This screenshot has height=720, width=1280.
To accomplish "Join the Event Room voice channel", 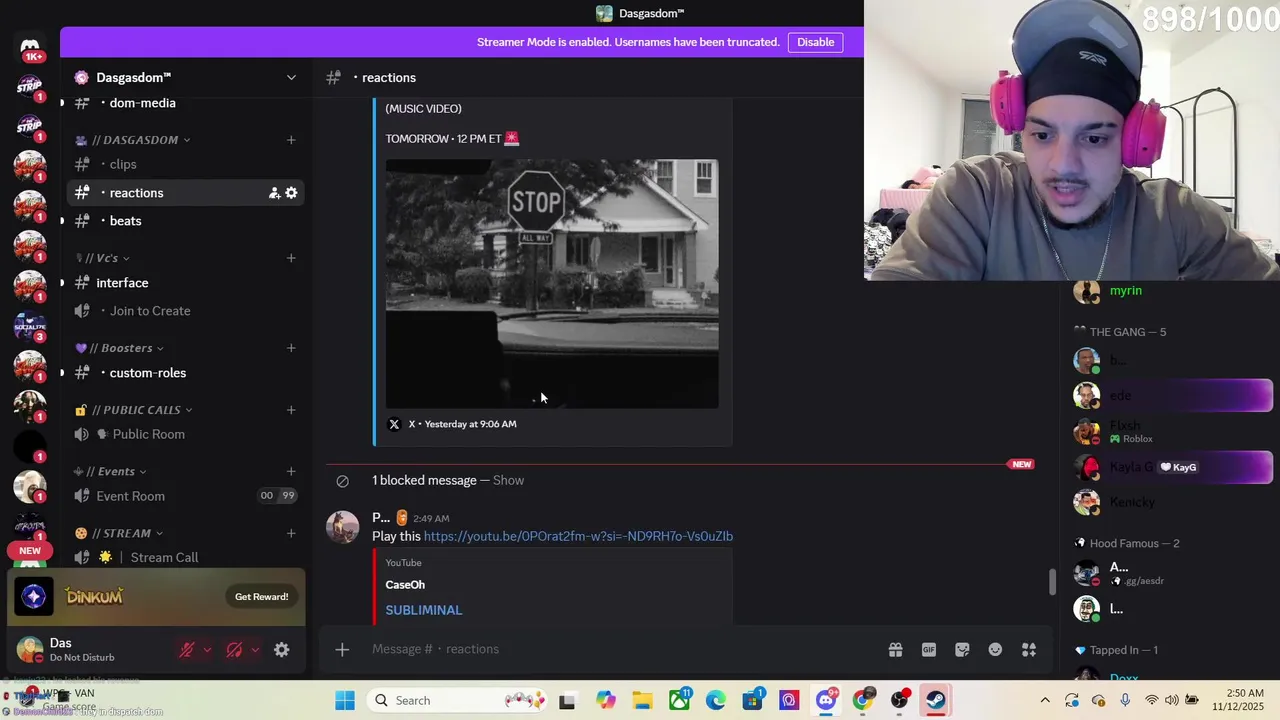I will [185, 496].
